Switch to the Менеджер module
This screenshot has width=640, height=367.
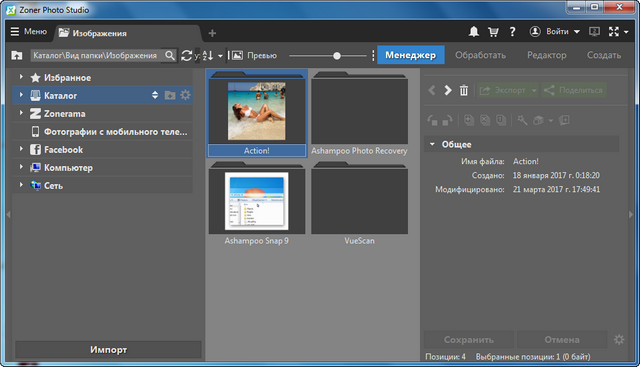tap(411, 55)
